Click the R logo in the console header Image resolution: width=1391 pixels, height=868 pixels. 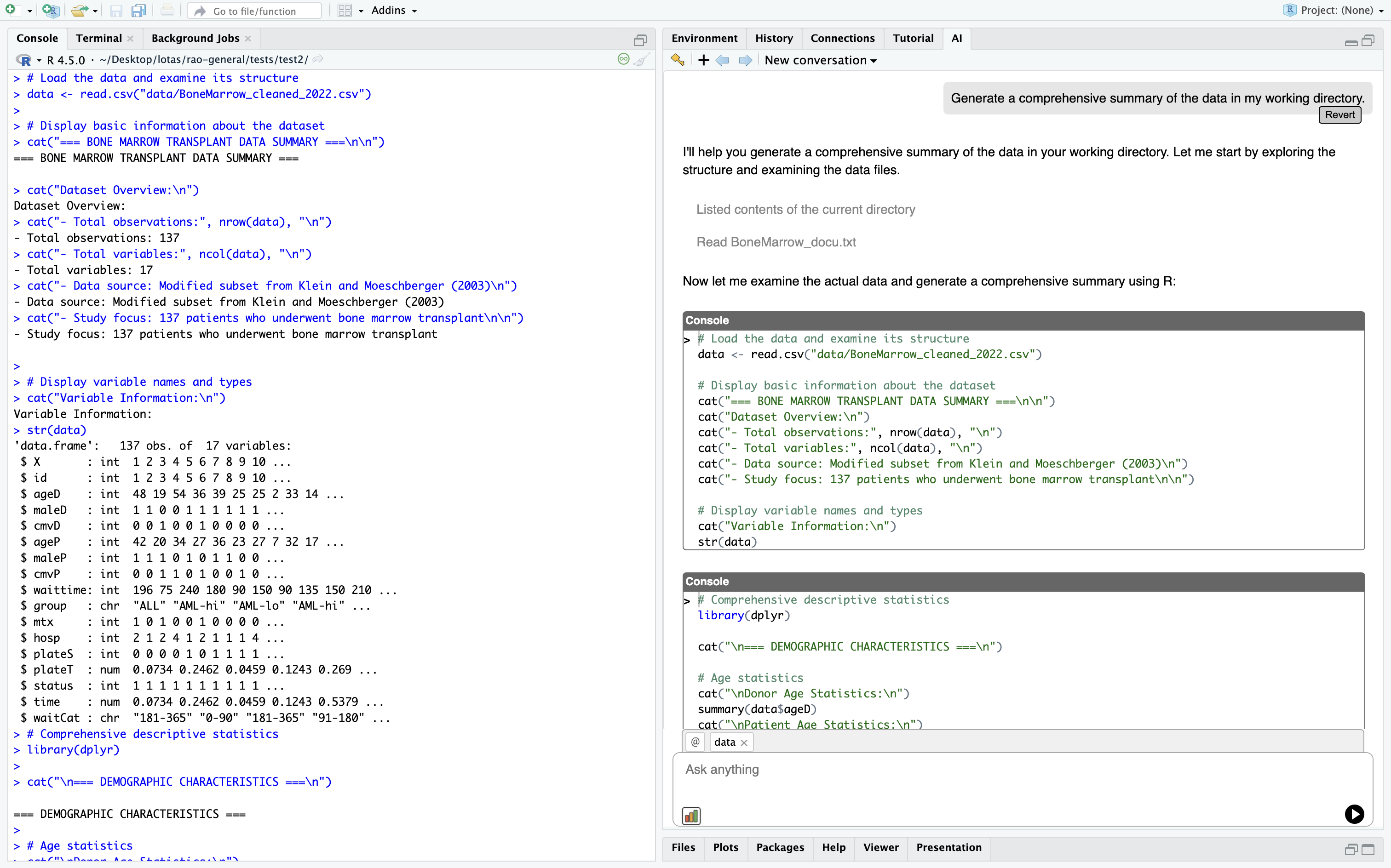23,60
